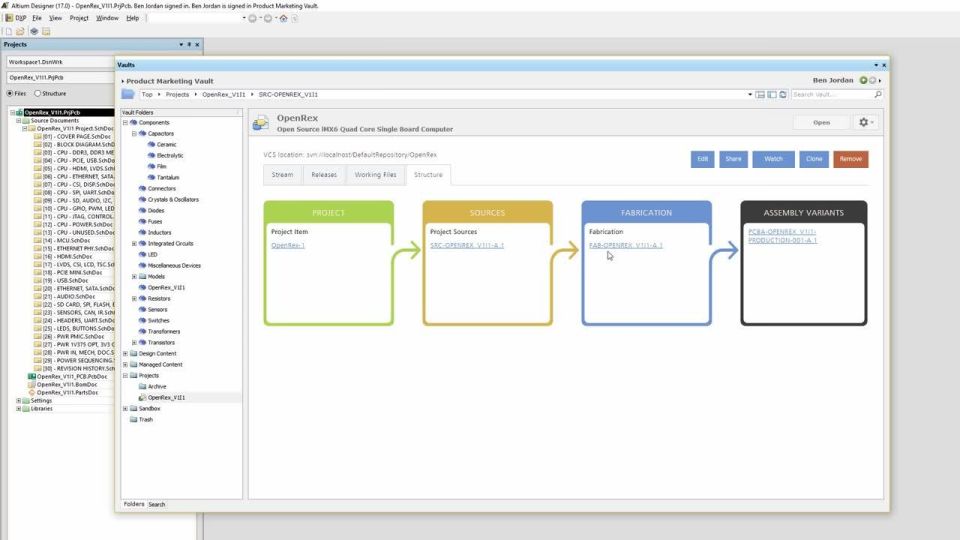Click the workspace panel toolbar icon
The image size is (960, 540).
point(46,31)
